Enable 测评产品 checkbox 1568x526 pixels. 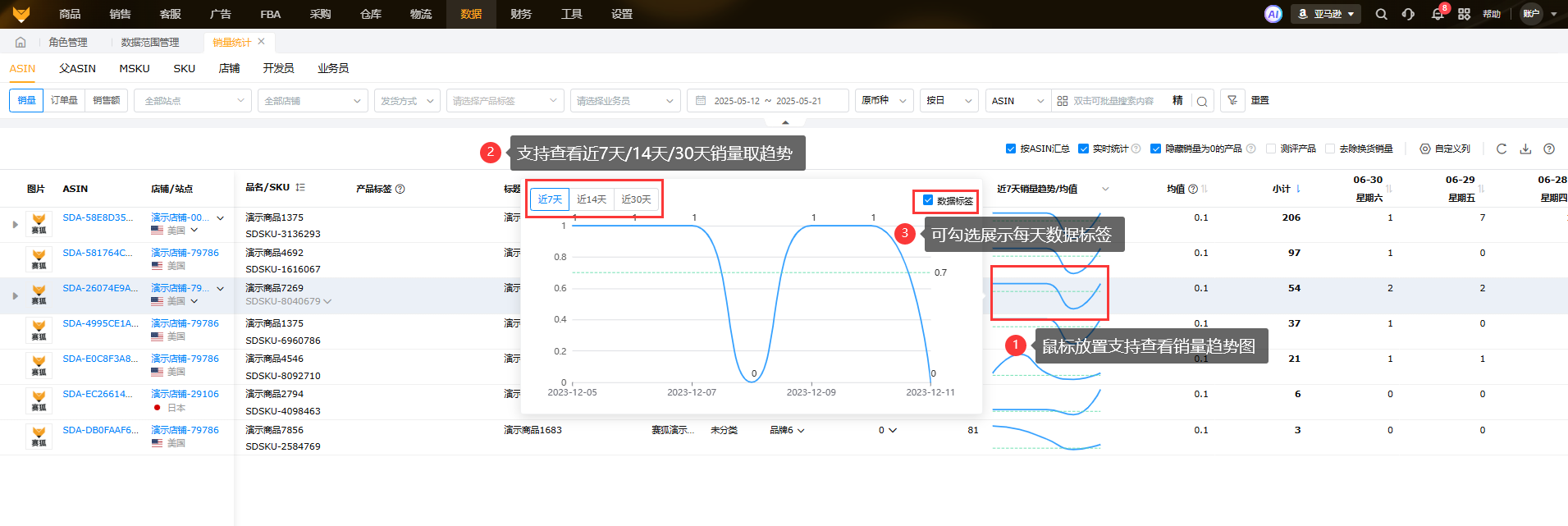1271,149
